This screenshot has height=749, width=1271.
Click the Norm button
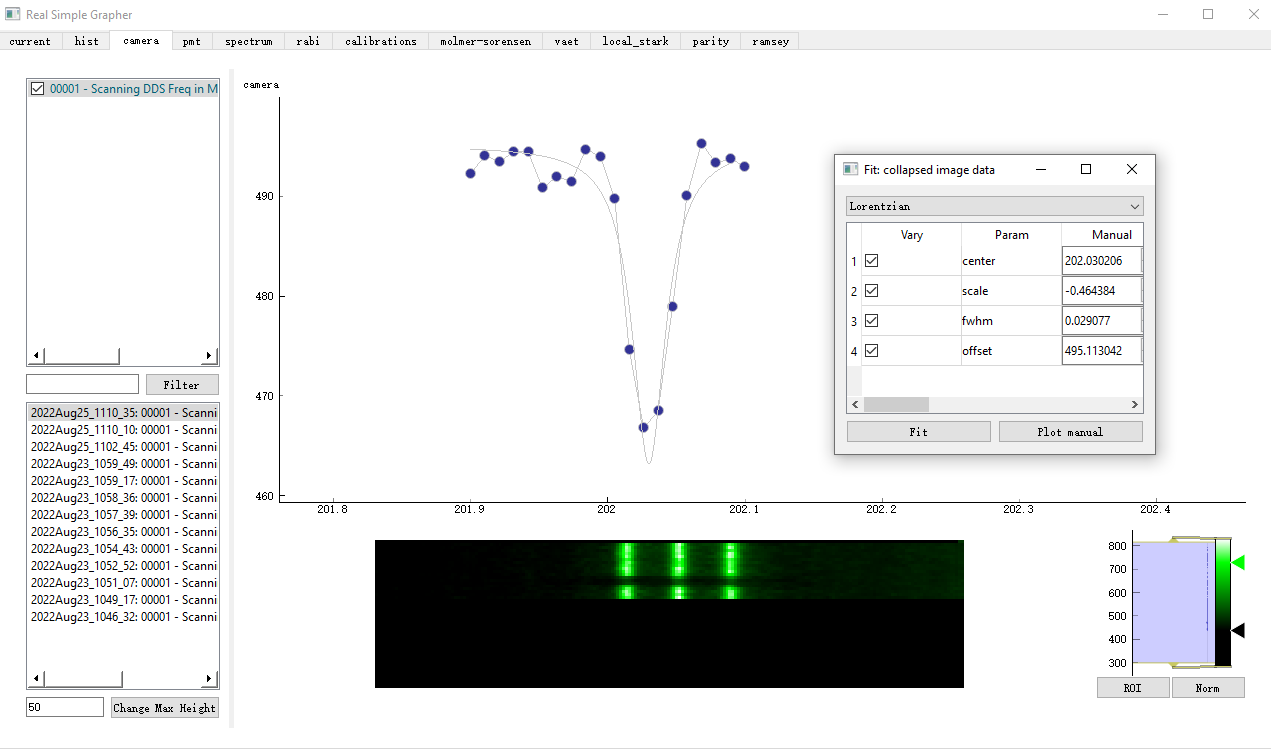(x=1208, y=688)
